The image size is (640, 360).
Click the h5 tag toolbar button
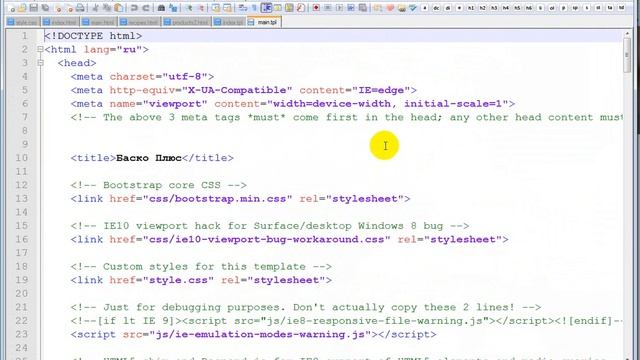517,8
